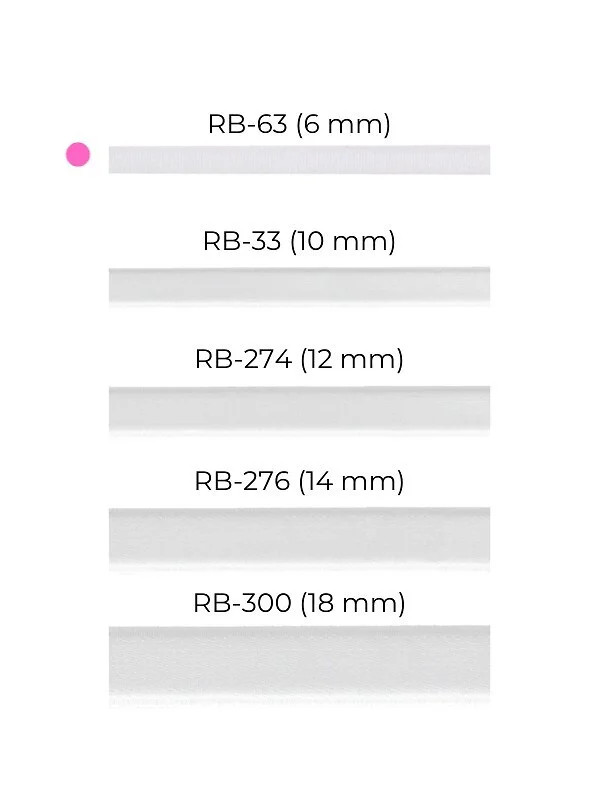Choose the 10 mm strap image
600x800 pixels.
pyautogui.click(x=299, y=285)
